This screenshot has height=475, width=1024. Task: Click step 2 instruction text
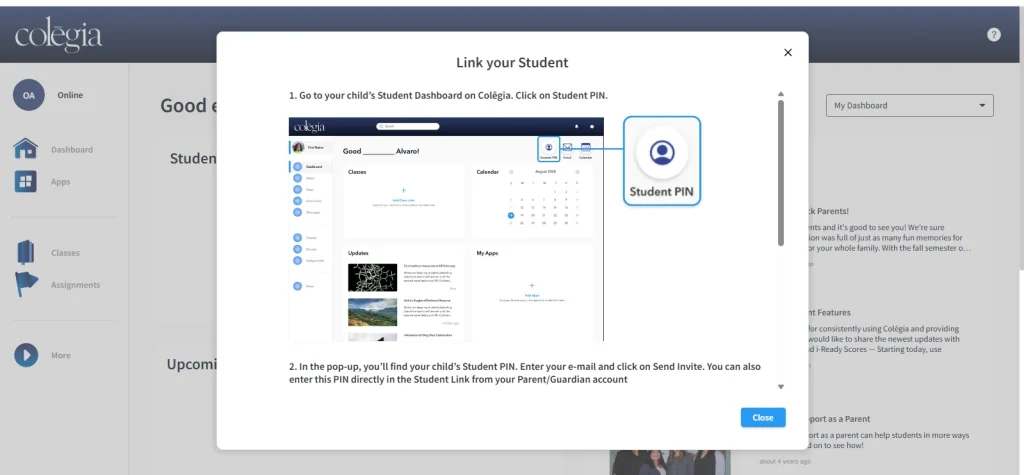coord(524,373)
